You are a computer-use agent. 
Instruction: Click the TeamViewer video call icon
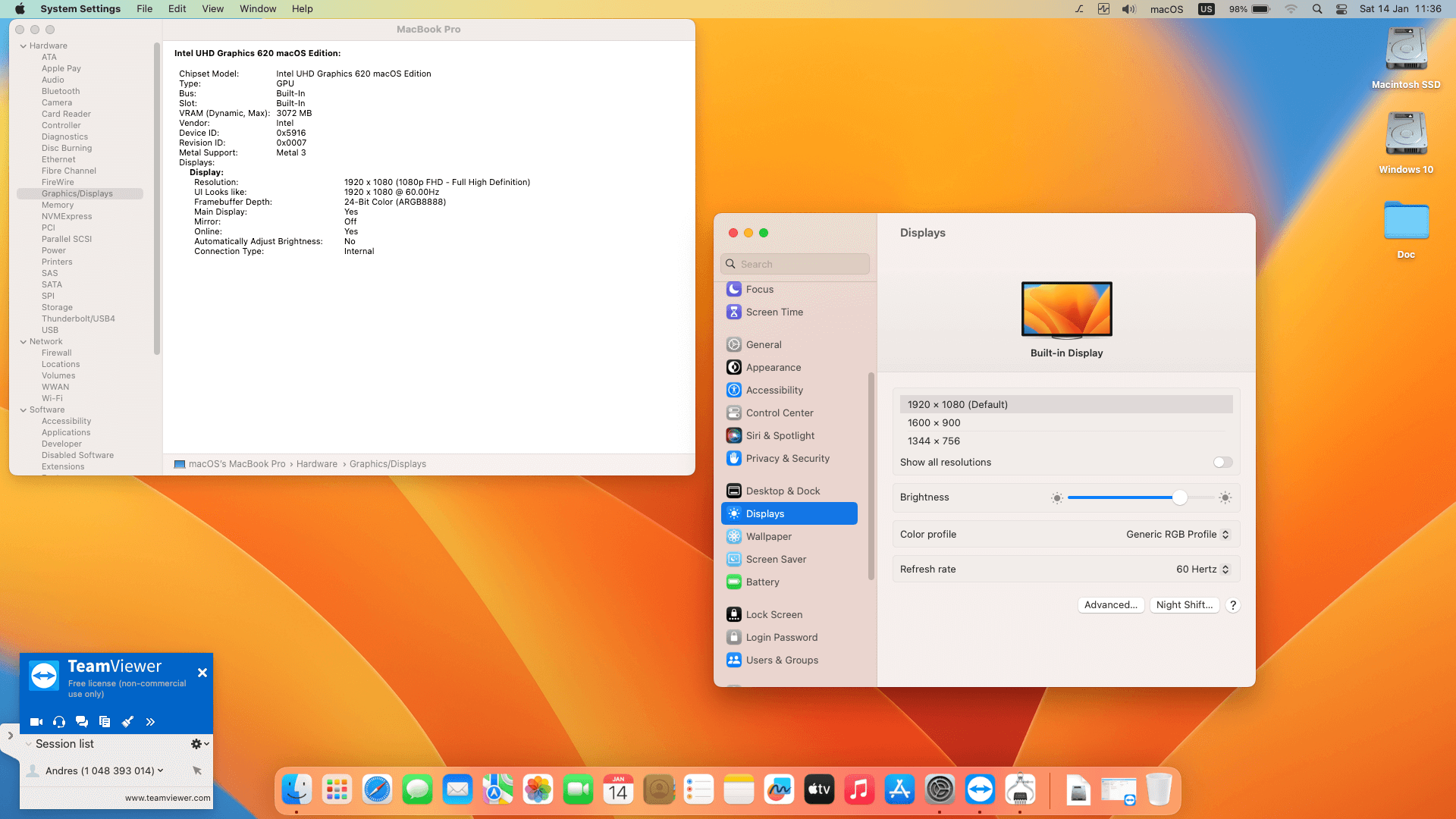[36, 722]
